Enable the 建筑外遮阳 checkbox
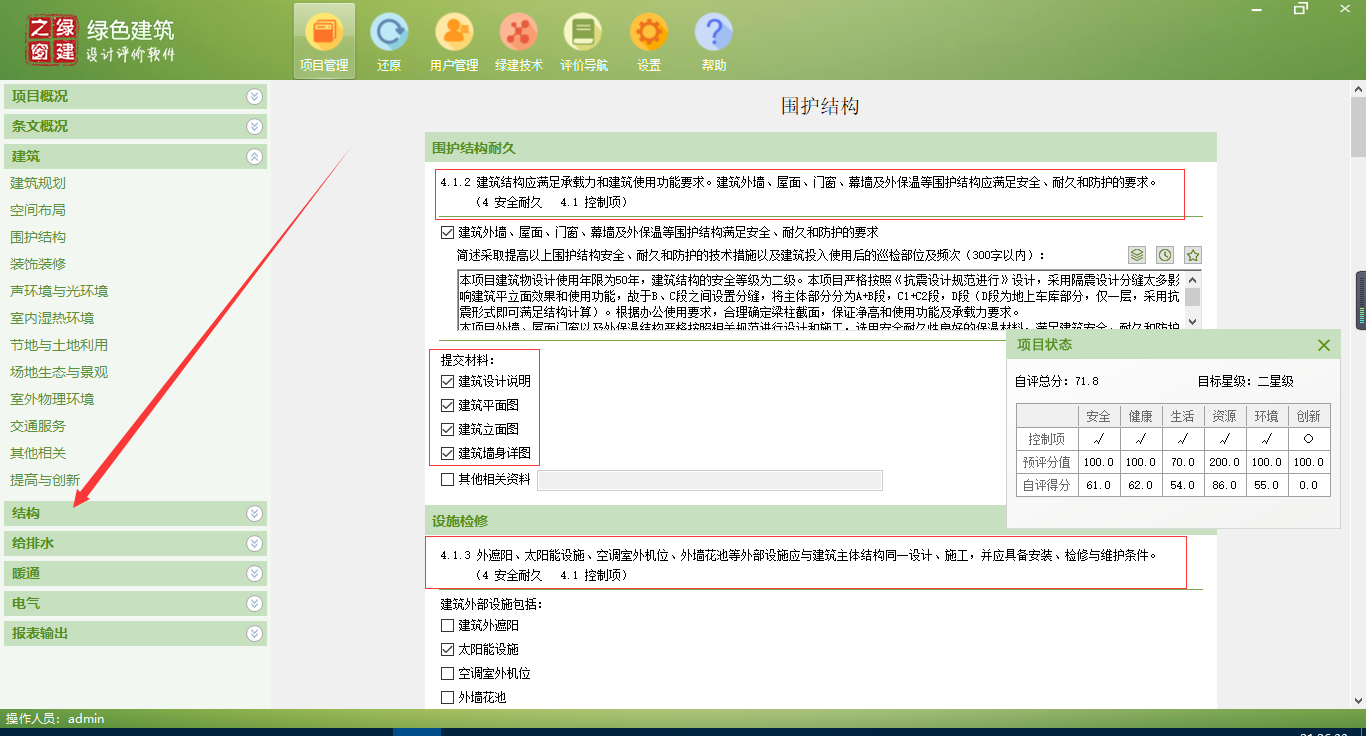 point(447,625)
